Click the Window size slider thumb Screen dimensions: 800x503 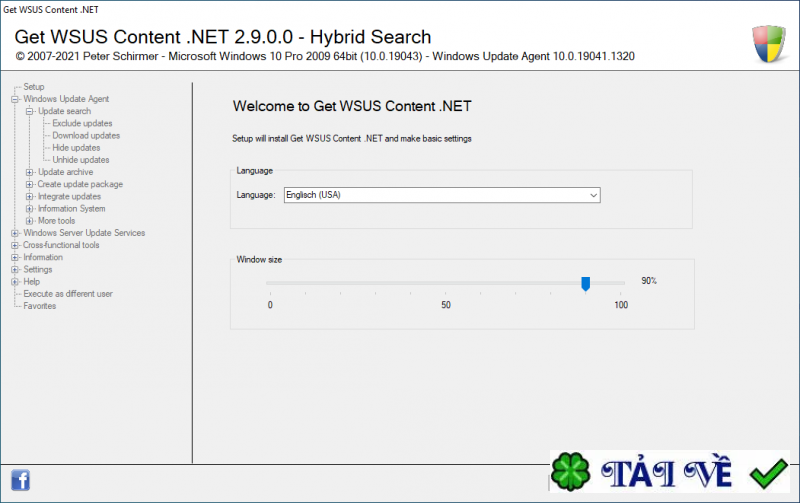586,284
